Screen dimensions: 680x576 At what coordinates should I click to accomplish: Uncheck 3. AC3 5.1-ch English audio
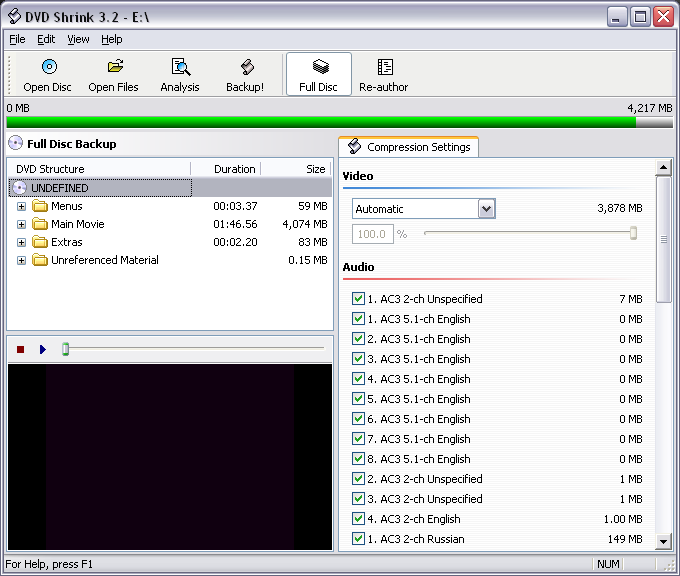[358, 358]
